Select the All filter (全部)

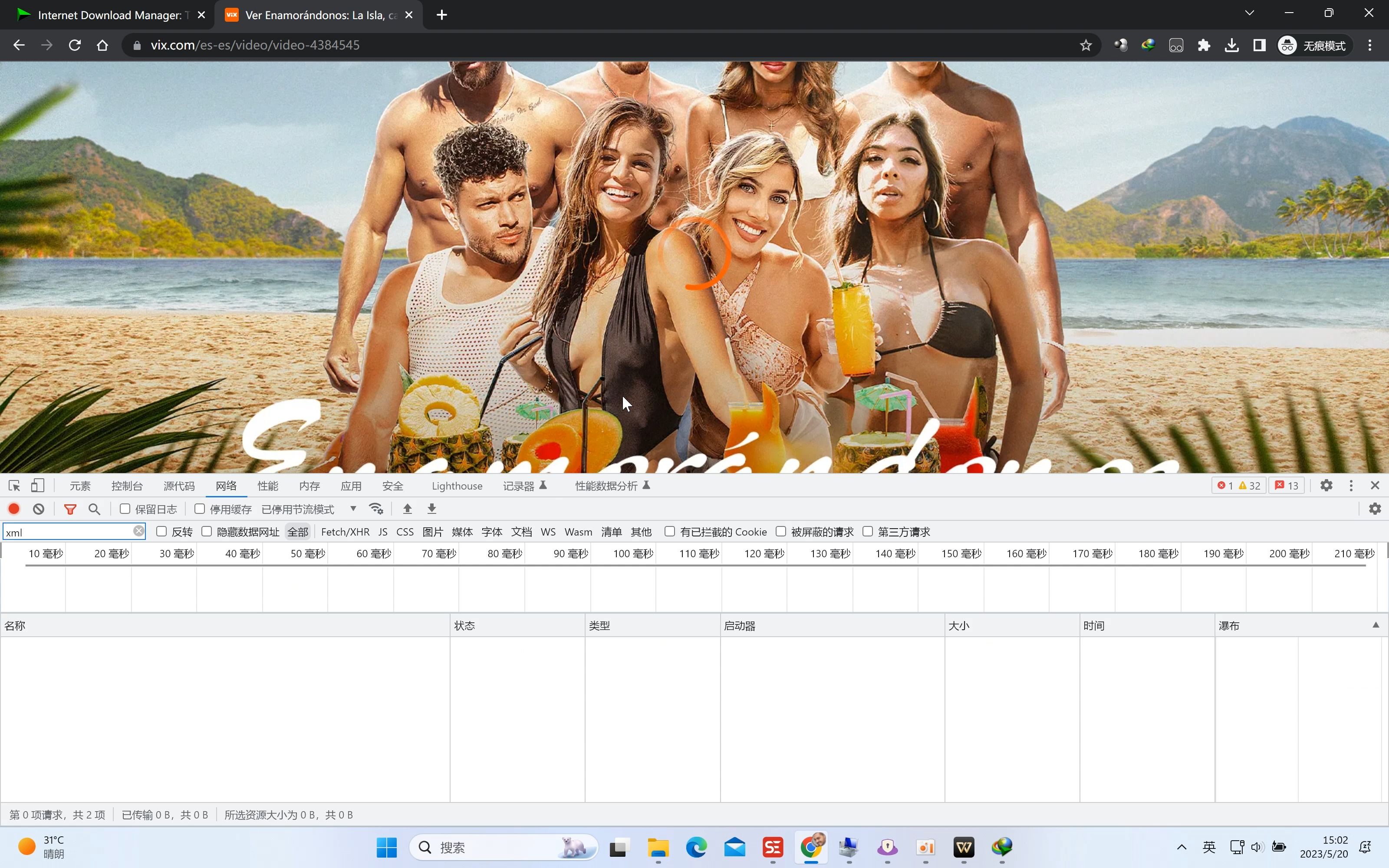tap(297, 532)
